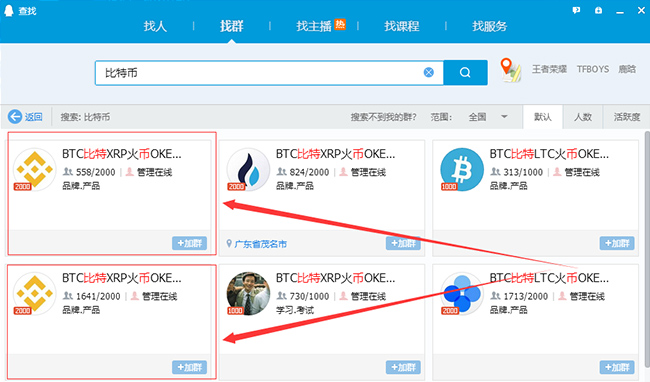650x382 pixels.
Task: Open blue clover avatar of 1713/2000 group
Action: tap(462, 293)
